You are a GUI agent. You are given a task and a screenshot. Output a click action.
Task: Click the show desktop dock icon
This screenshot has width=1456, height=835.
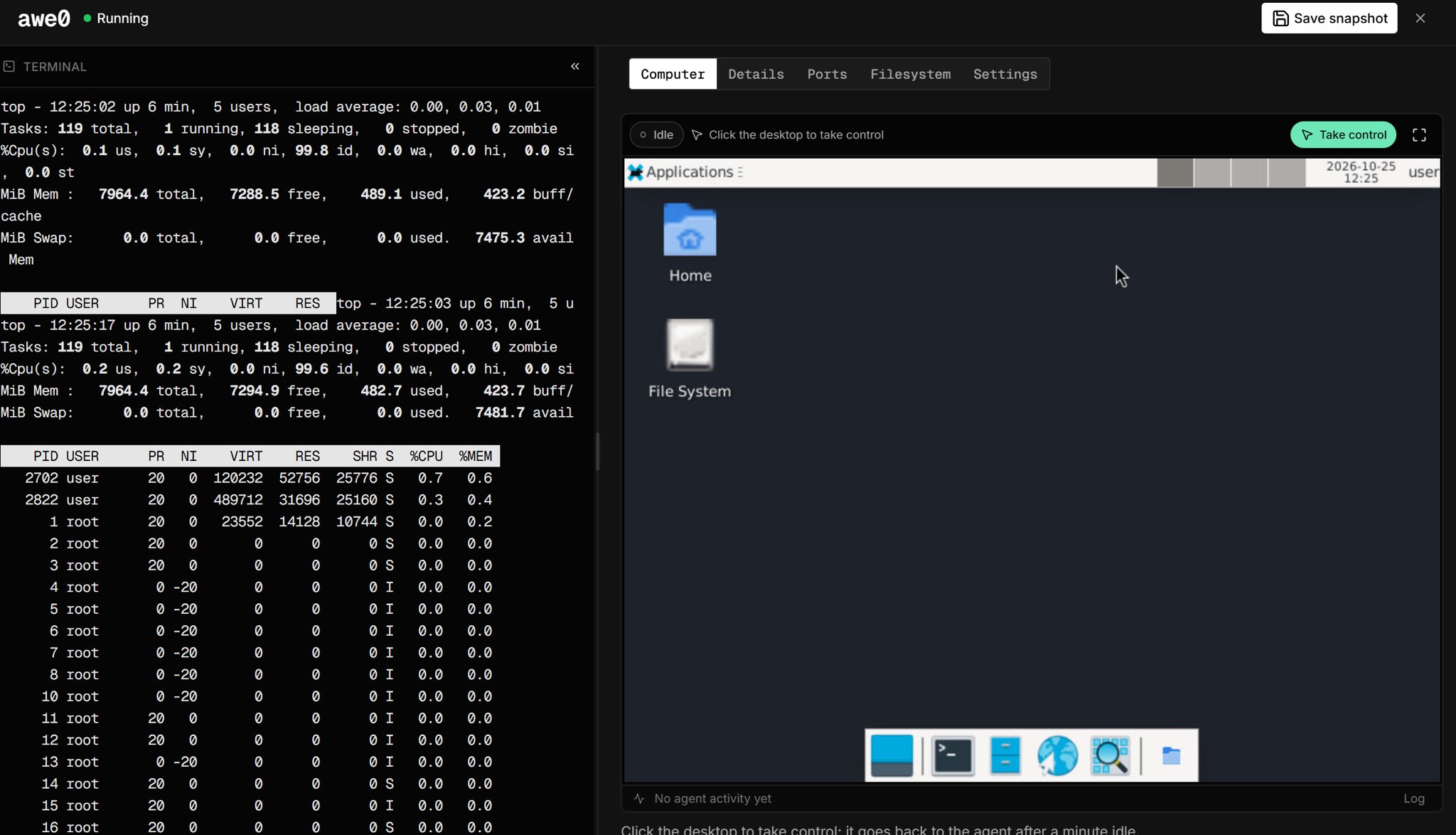coord(892,755)
